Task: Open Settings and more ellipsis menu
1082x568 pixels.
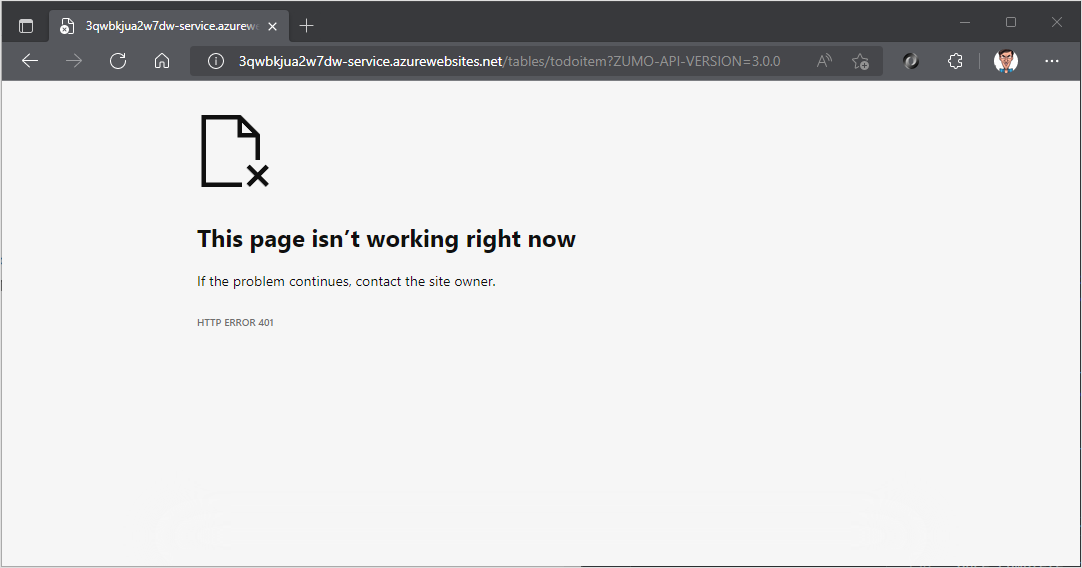Action: tap(1052, 61)
